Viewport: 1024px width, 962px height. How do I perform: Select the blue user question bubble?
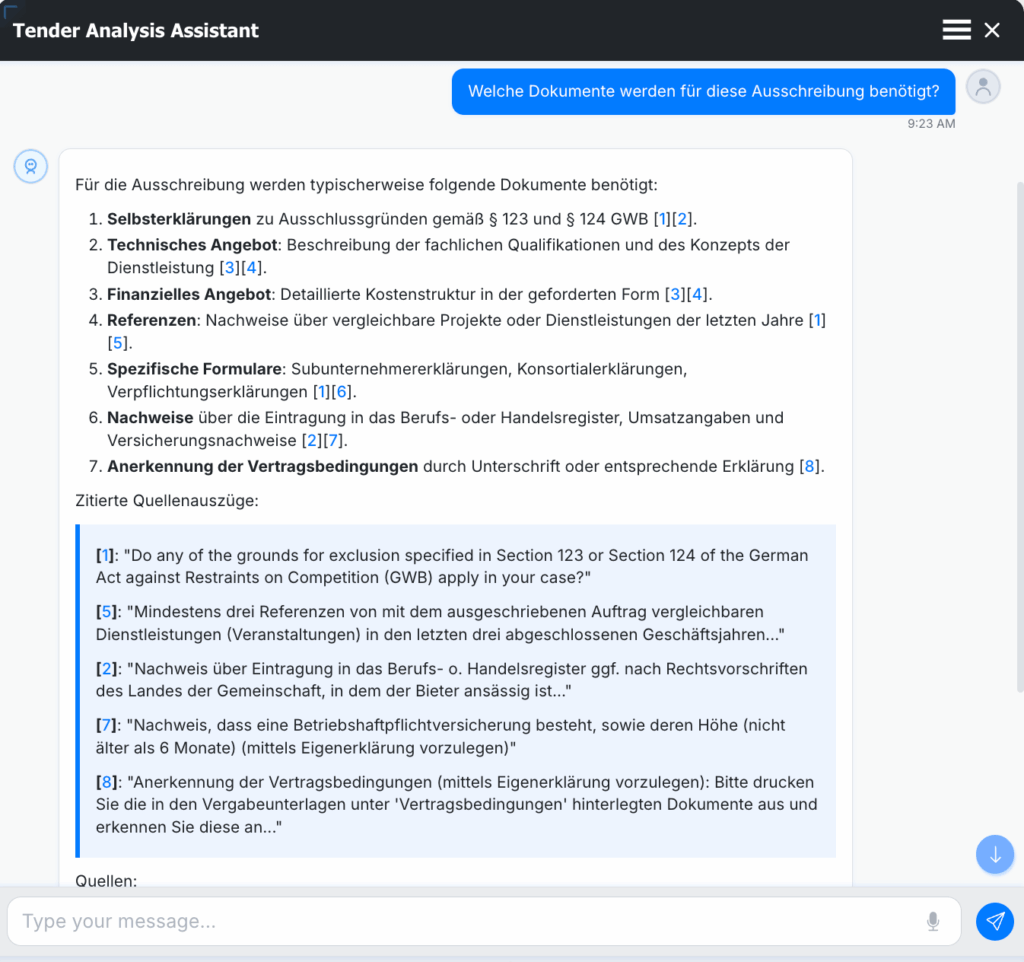coord(703,91)
